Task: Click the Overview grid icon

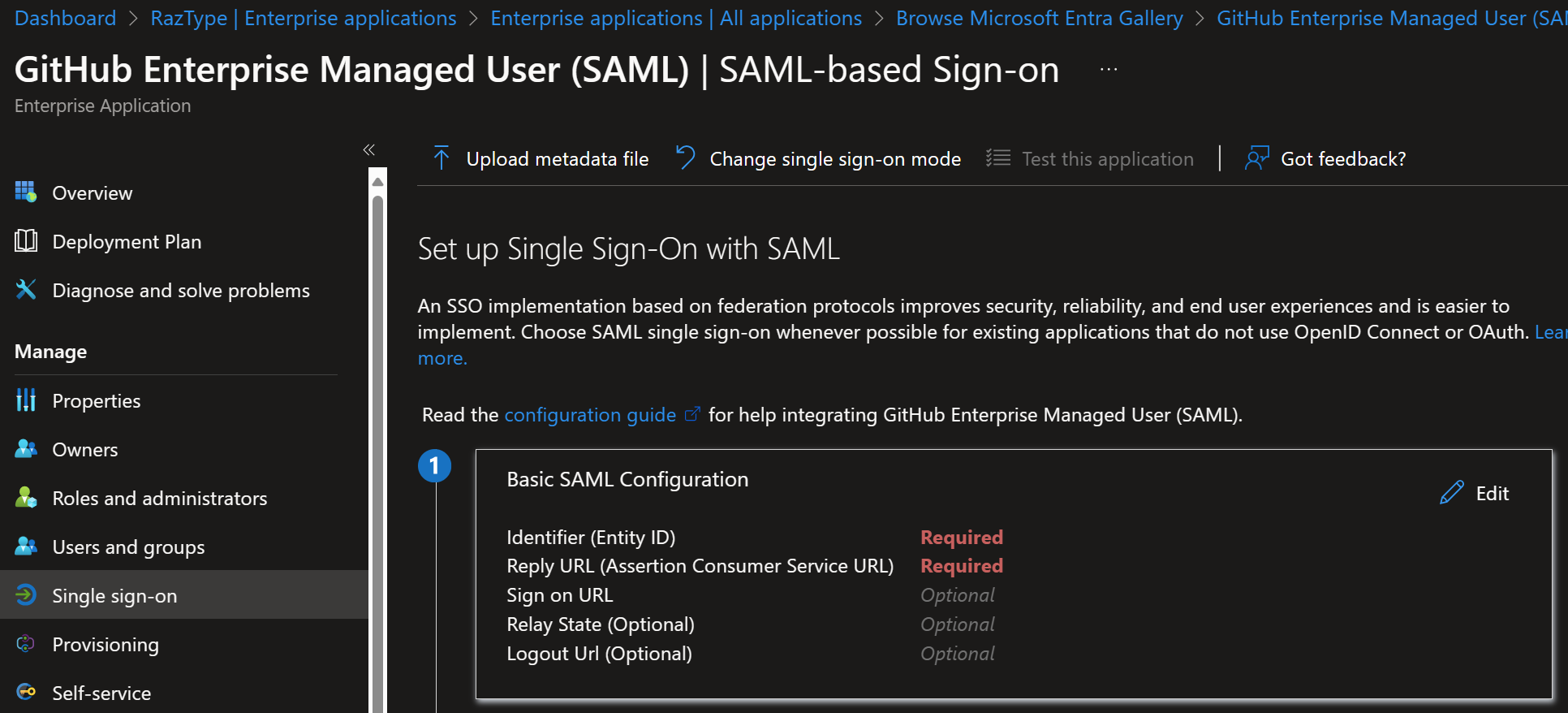Action: (x=26, y=192)
